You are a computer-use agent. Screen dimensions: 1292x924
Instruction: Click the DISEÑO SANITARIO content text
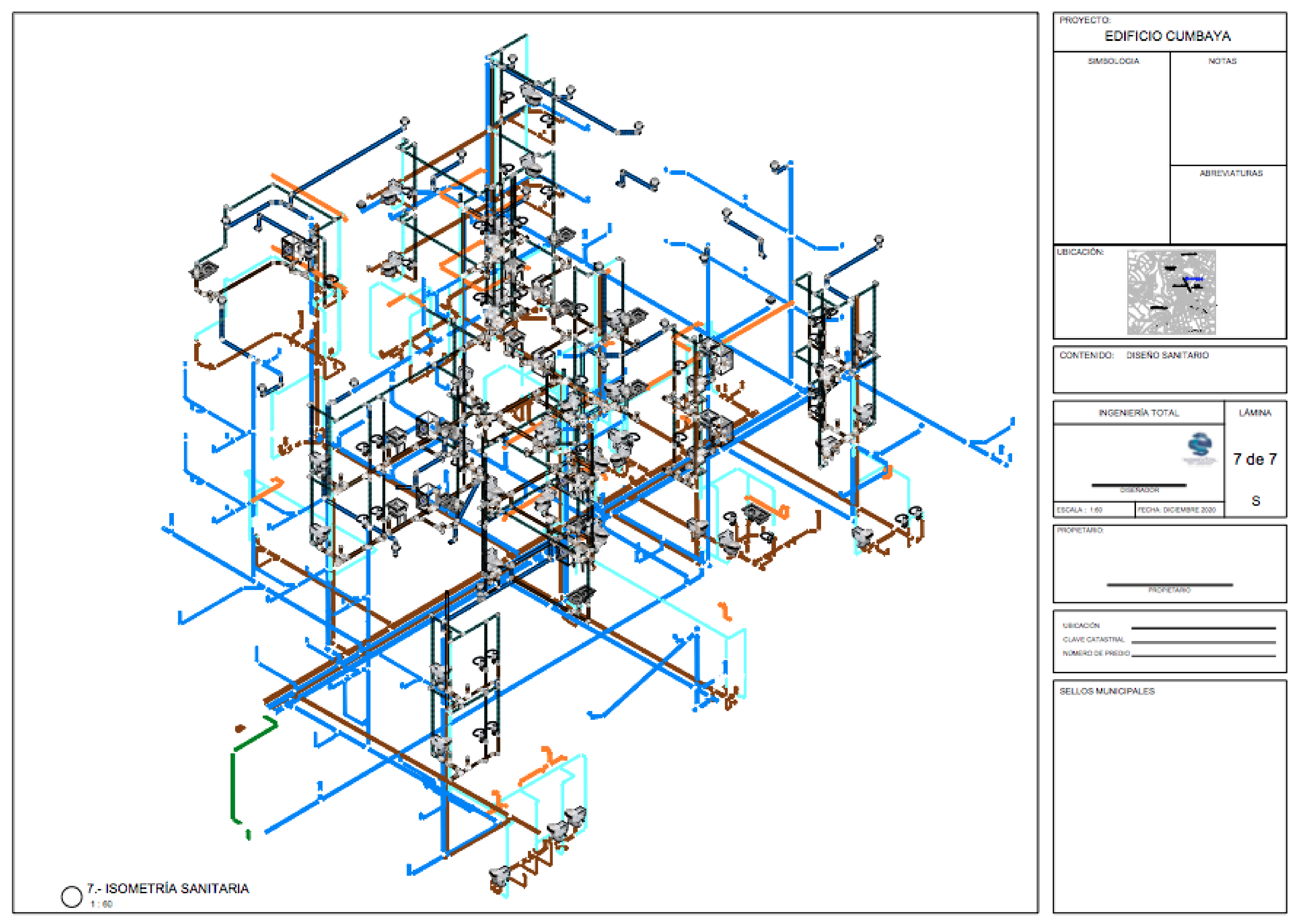pyautogui.click(x=1167, y=355)
